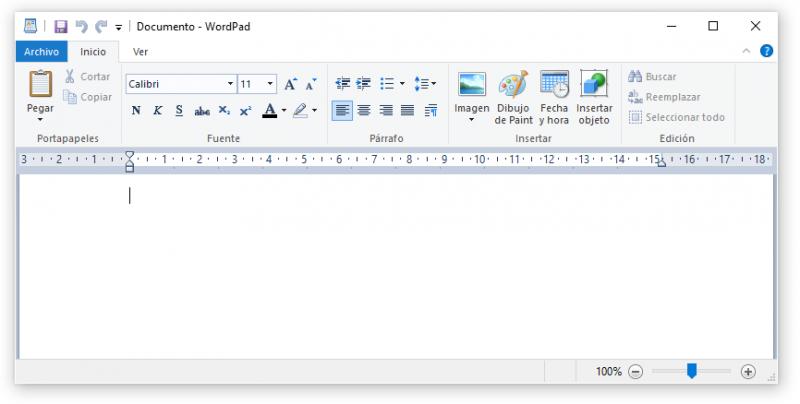Screen dimensions: 800x404
Task: Open the font family dropdown arrow
Action: (x=231, y=84)
